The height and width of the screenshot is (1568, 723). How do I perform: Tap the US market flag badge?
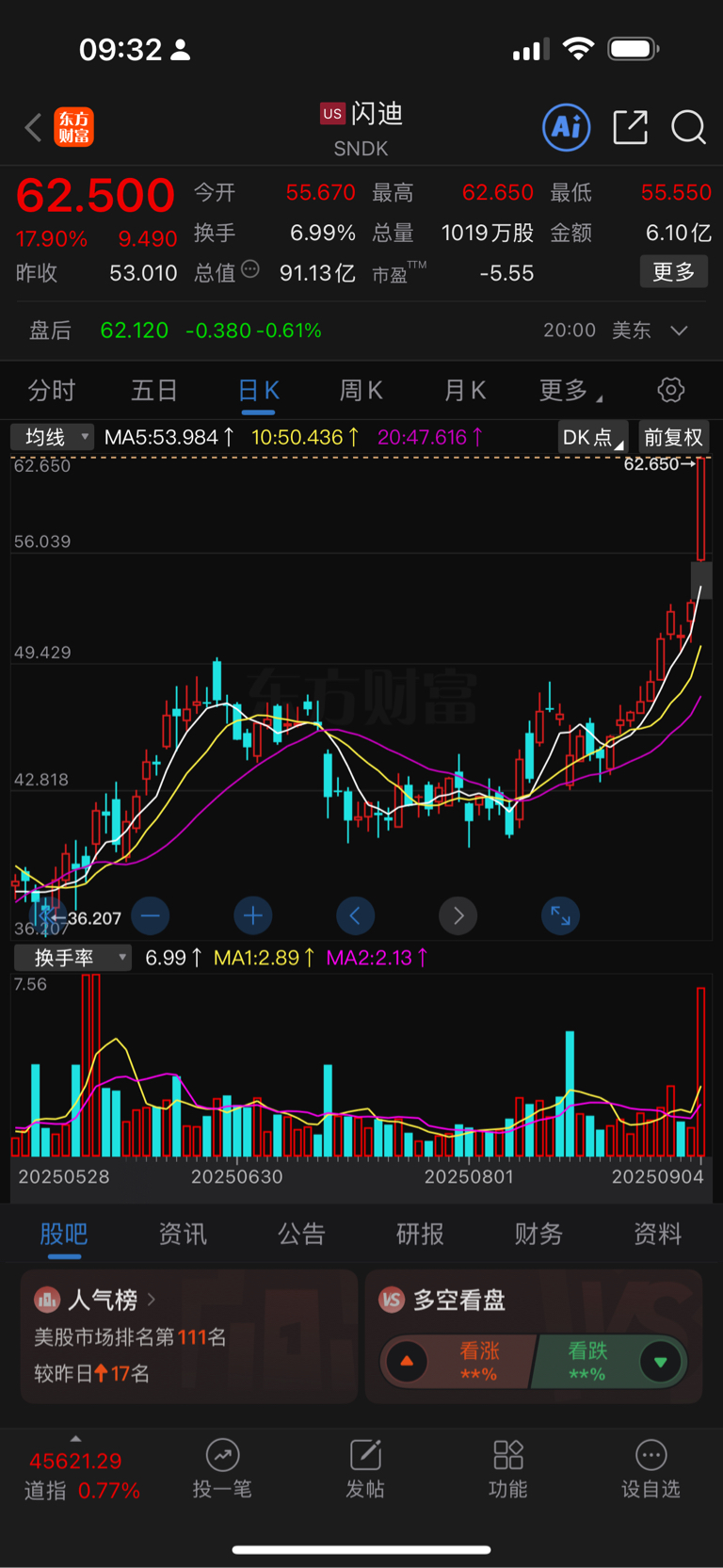(332, 114)
